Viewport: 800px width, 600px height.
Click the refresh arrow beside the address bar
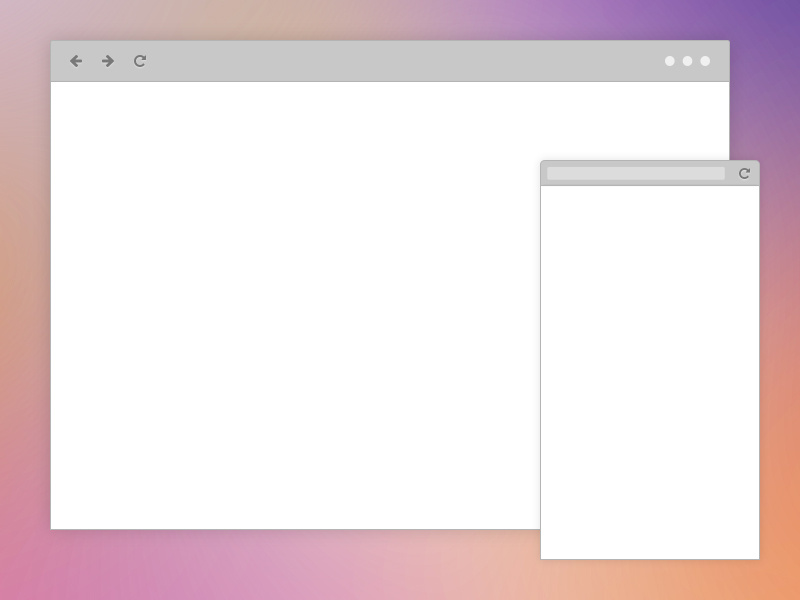746,173
